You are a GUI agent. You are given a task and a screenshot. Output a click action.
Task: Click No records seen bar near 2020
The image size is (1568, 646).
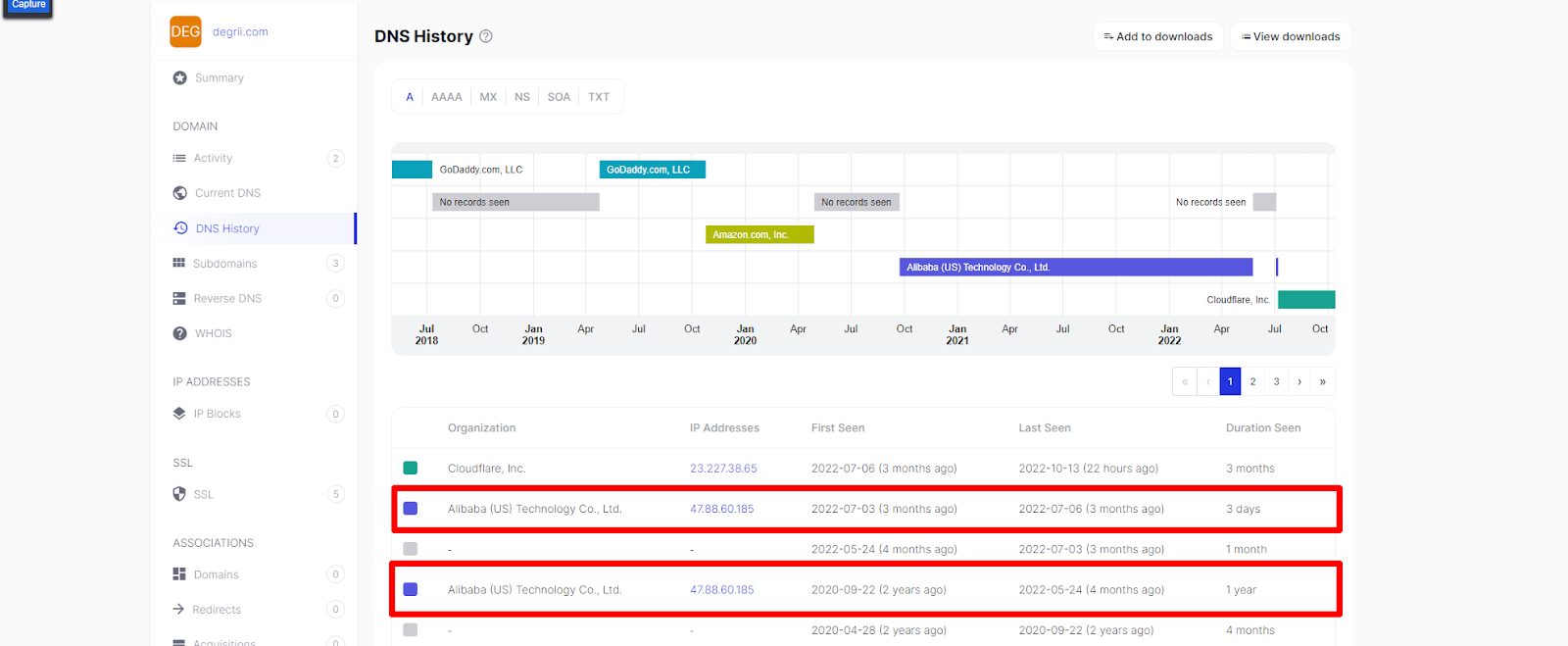(x=857, y=202)
